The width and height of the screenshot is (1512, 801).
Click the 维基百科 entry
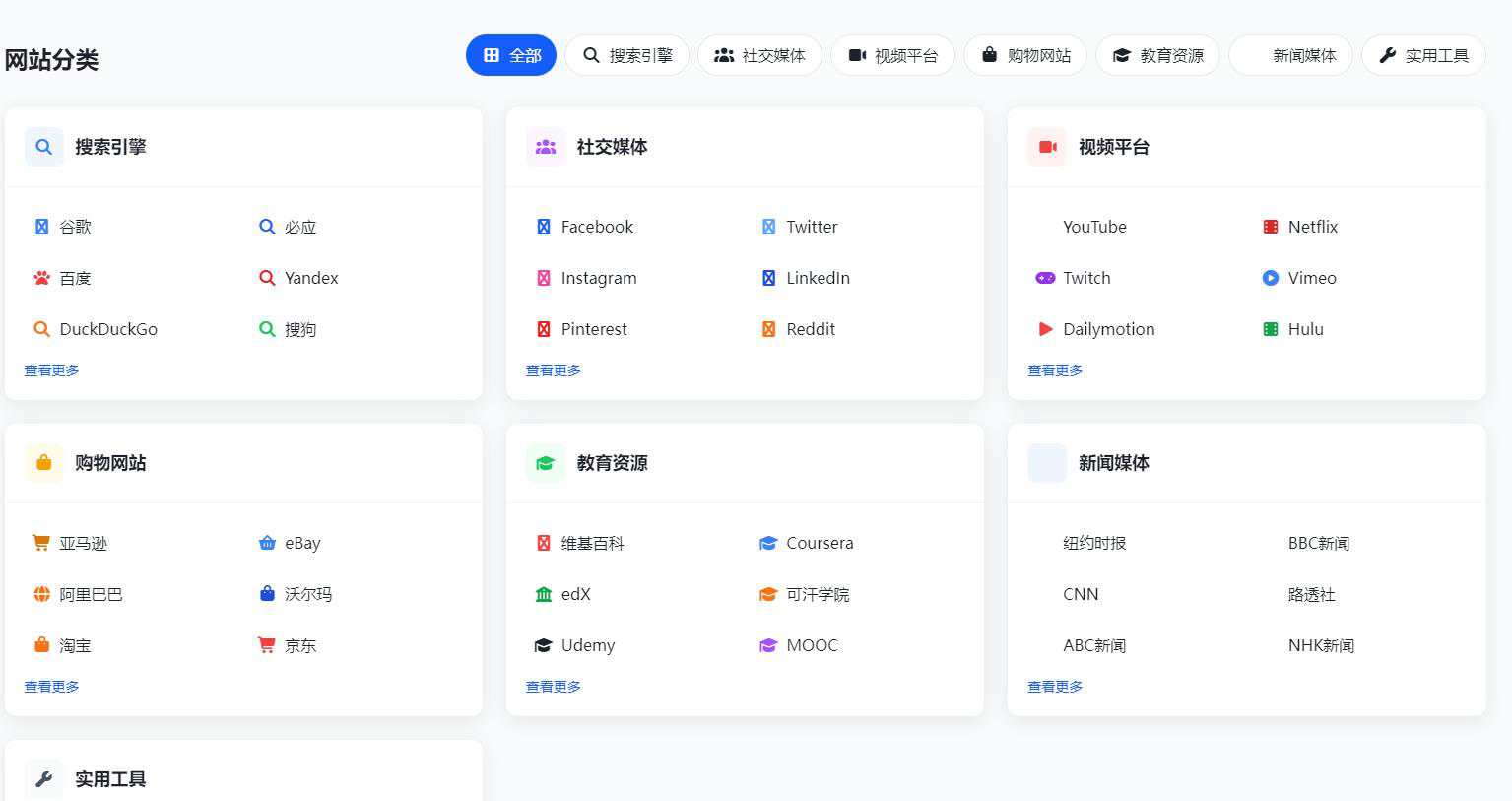(592, 543)
